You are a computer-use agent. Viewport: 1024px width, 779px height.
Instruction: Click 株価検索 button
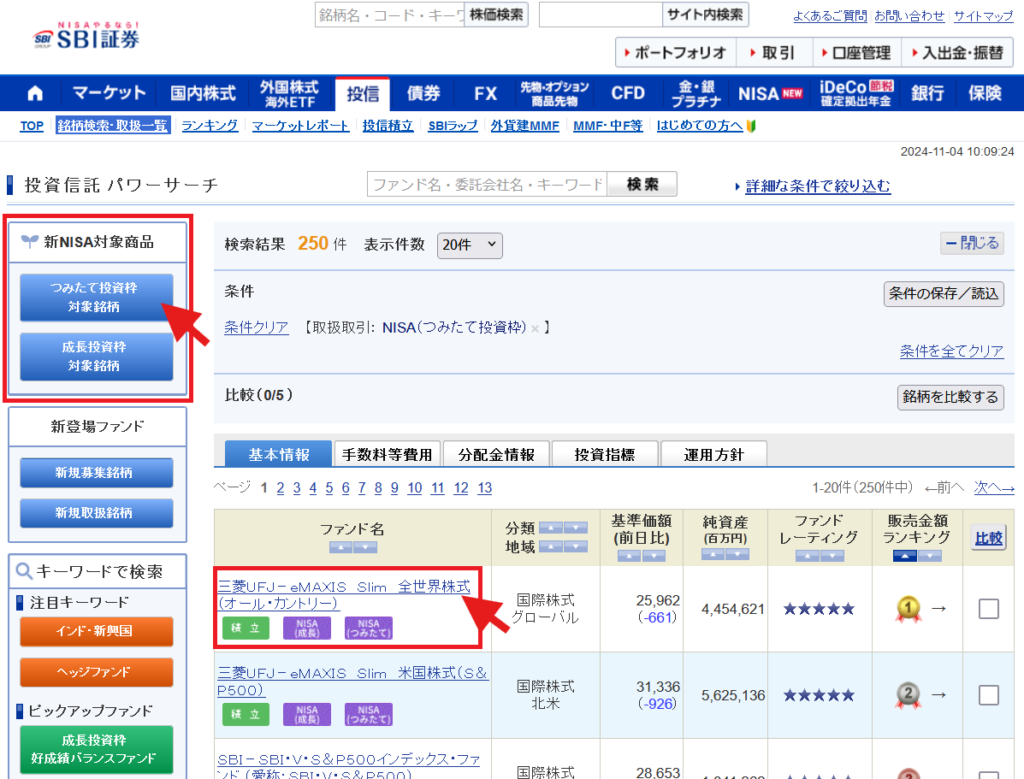pyautogui.click(x=496, y=14)
